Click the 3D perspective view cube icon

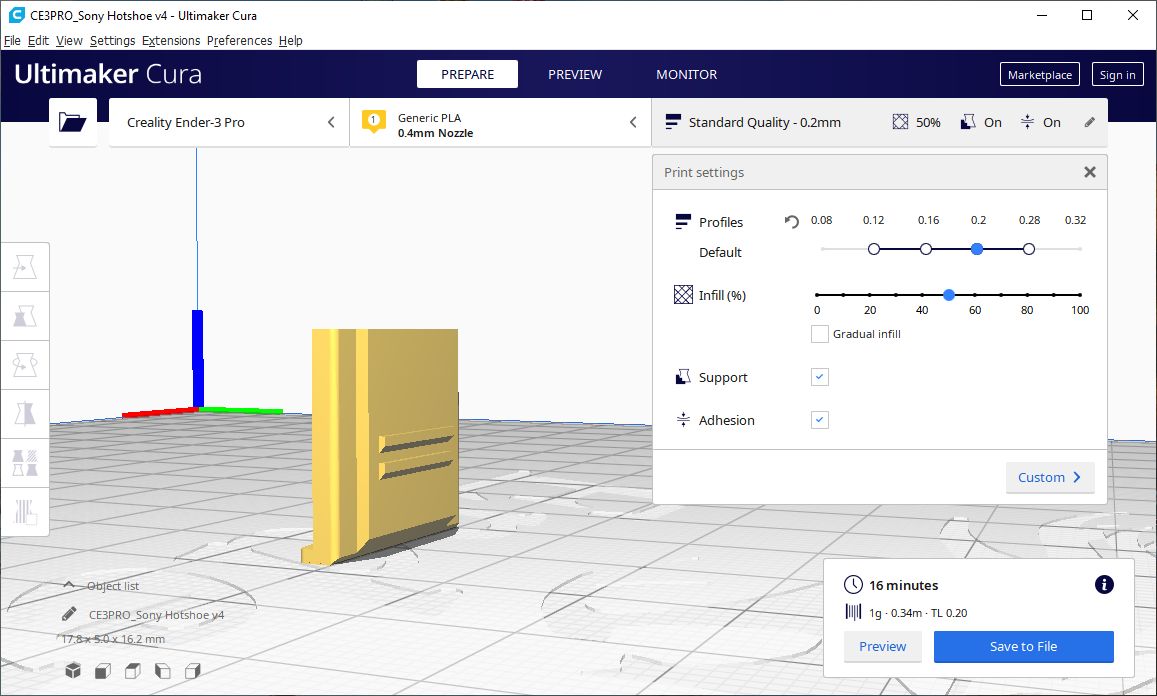(73, 670)
